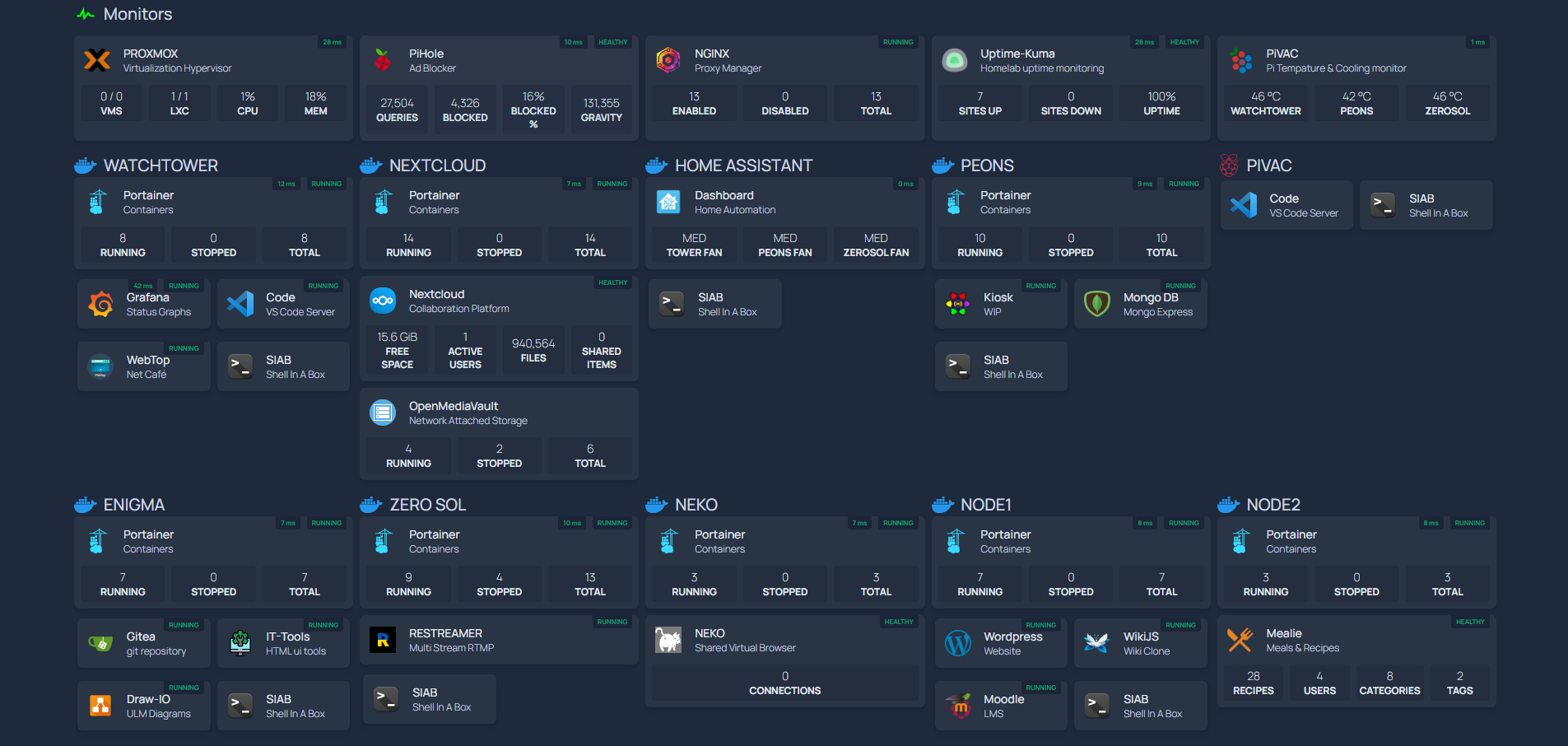Open SIAB card under NODE1
1568x746 pixels.
[x=1141, y=706]
